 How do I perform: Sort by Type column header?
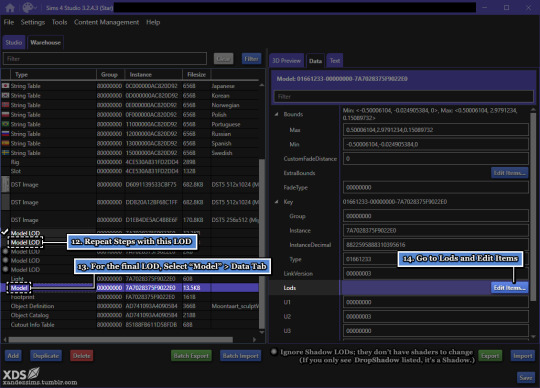pyautogui.click(x=53, y=74)
